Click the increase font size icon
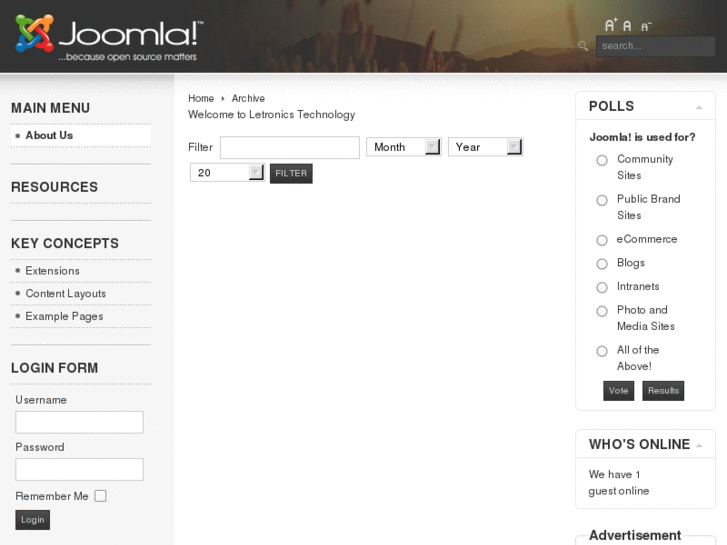The width and height of the screenshot is (727, 545). point(611,25)
